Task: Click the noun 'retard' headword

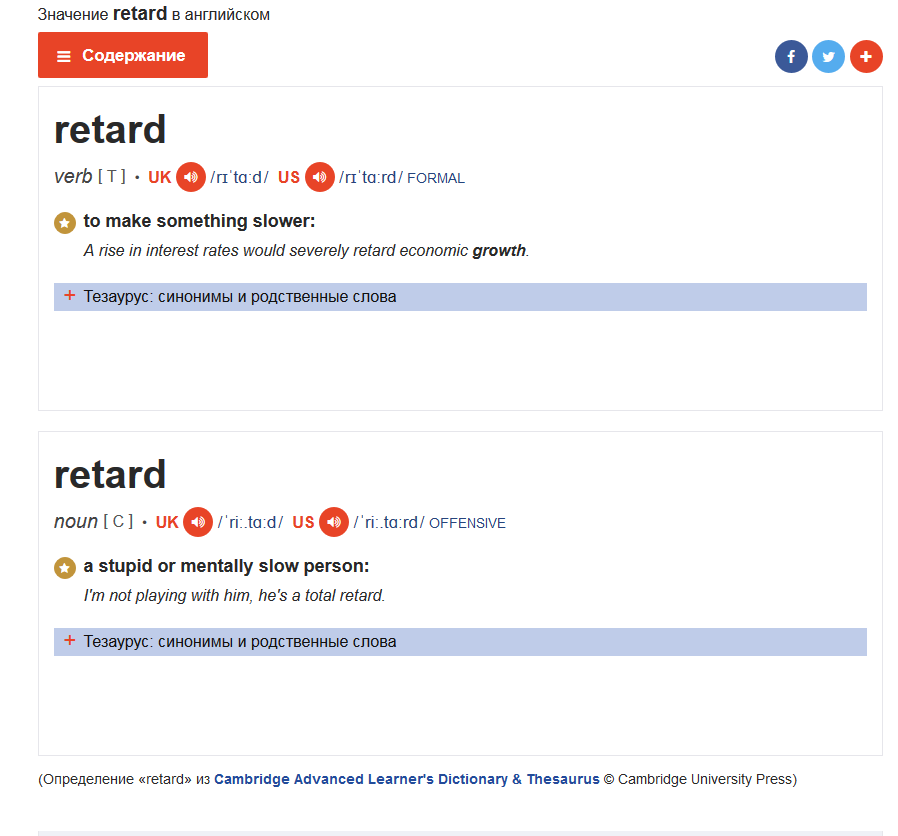Action: (110, 474)
